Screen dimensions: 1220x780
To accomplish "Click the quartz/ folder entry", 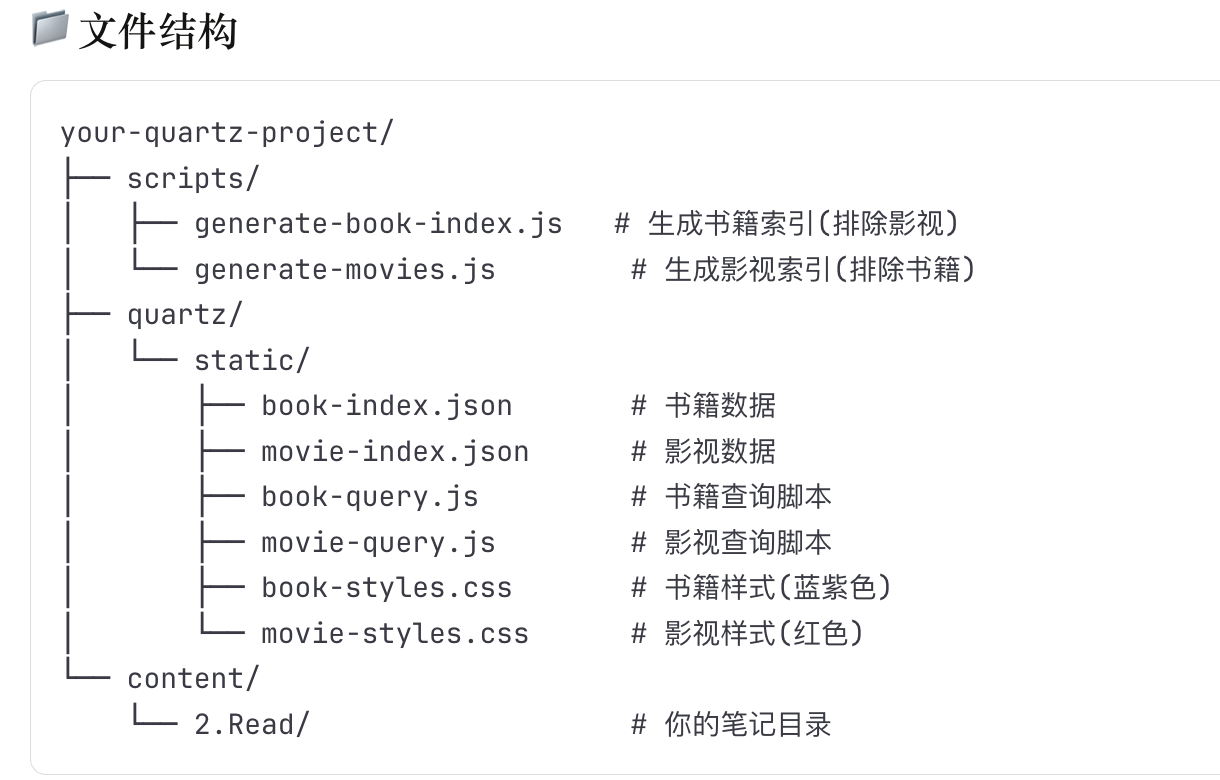I will point(184,315).
